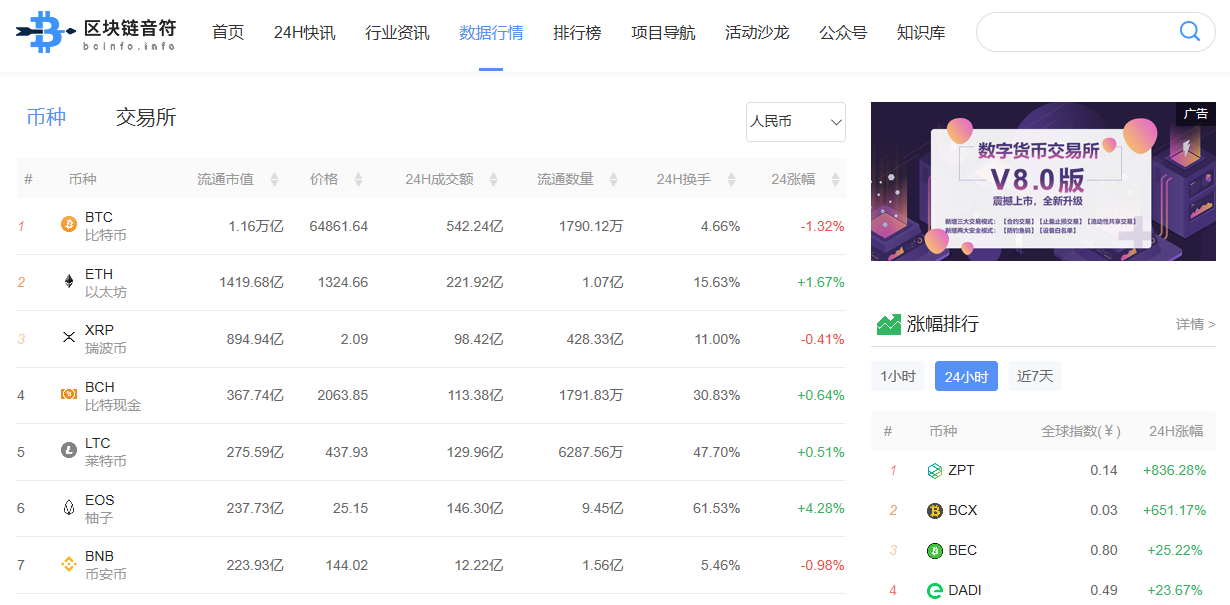Sort by 流通市值 column arrows
This screenshot has width=1230, height=605.
point(274,180)
